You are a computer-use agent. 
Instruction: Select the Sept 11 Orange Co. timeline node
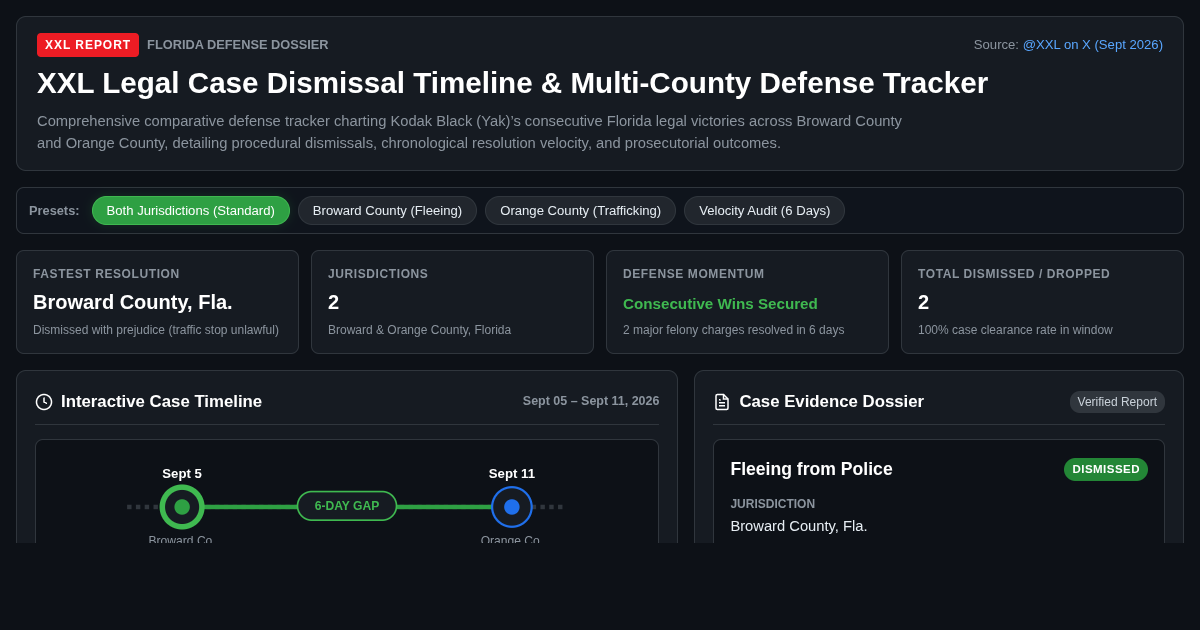click(512, 507)
